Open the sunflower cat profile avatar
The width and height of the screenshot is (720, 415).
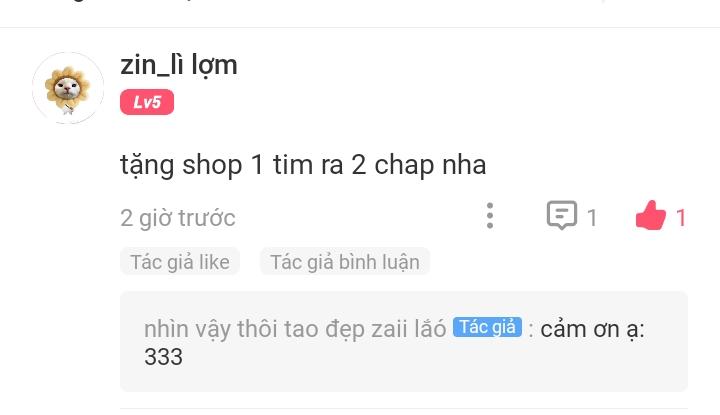tap(68, 88)
